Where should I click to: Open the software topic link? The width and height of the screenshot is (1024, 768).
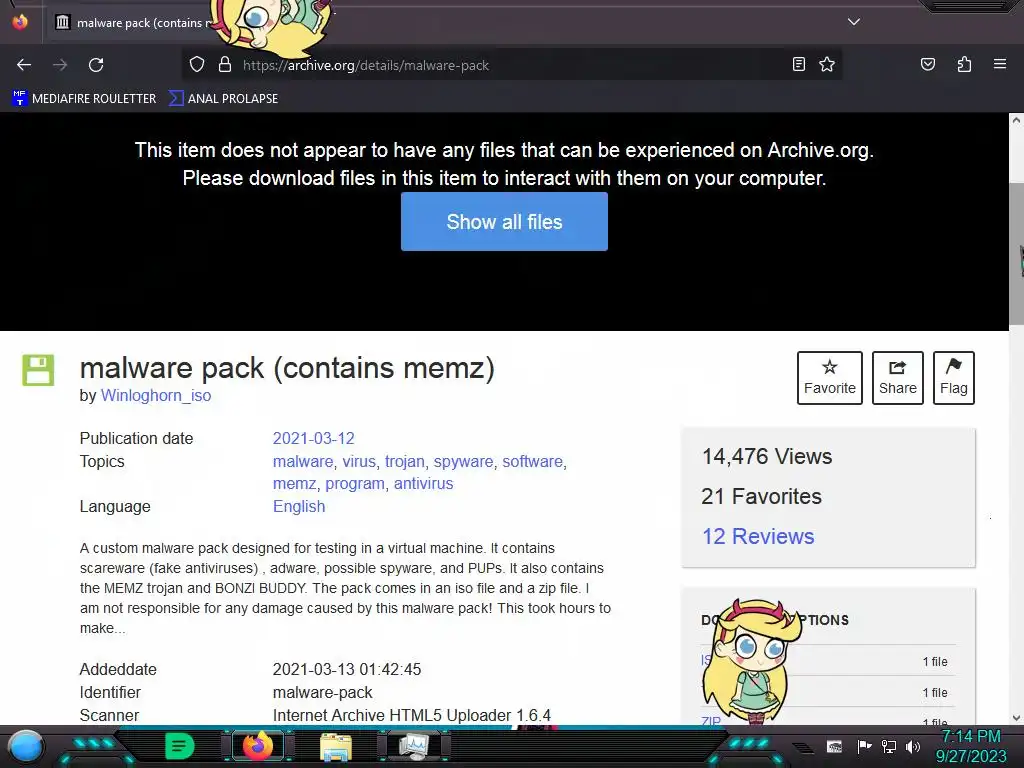click(532, 461)
